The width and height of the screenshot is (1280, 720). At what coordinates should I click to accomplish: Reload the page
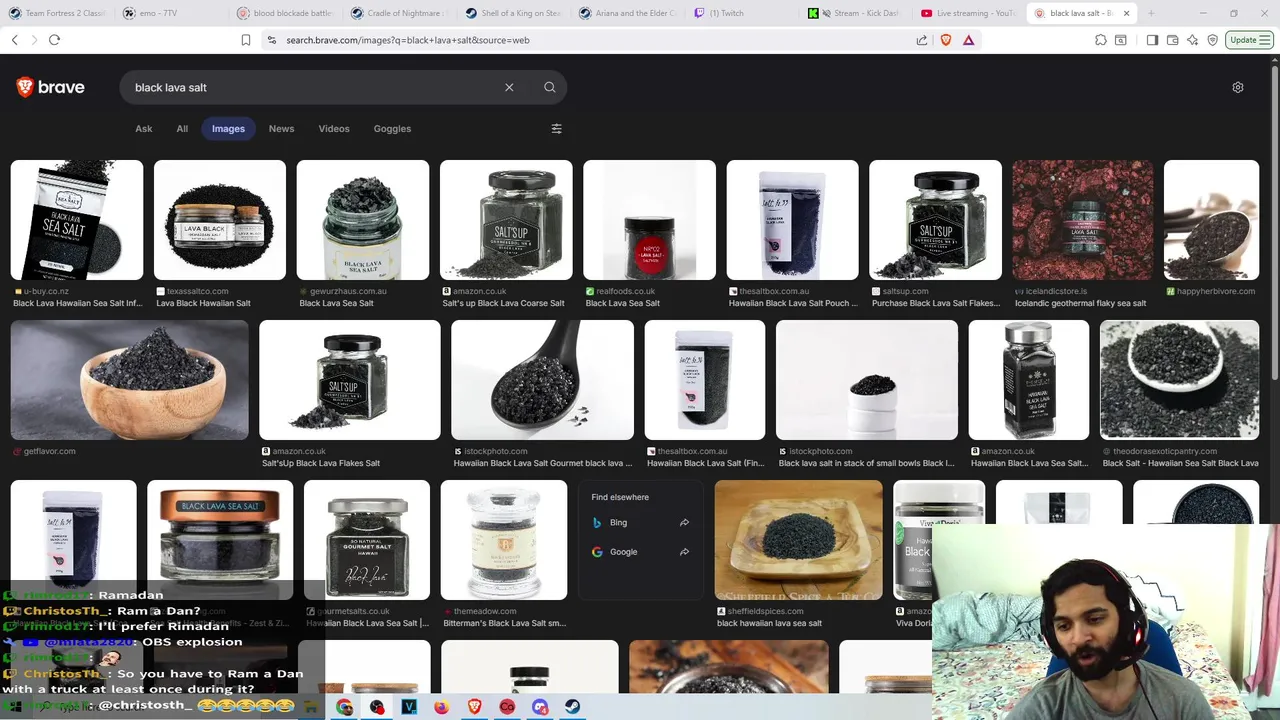pyautogui.click(x=54, y=40)
